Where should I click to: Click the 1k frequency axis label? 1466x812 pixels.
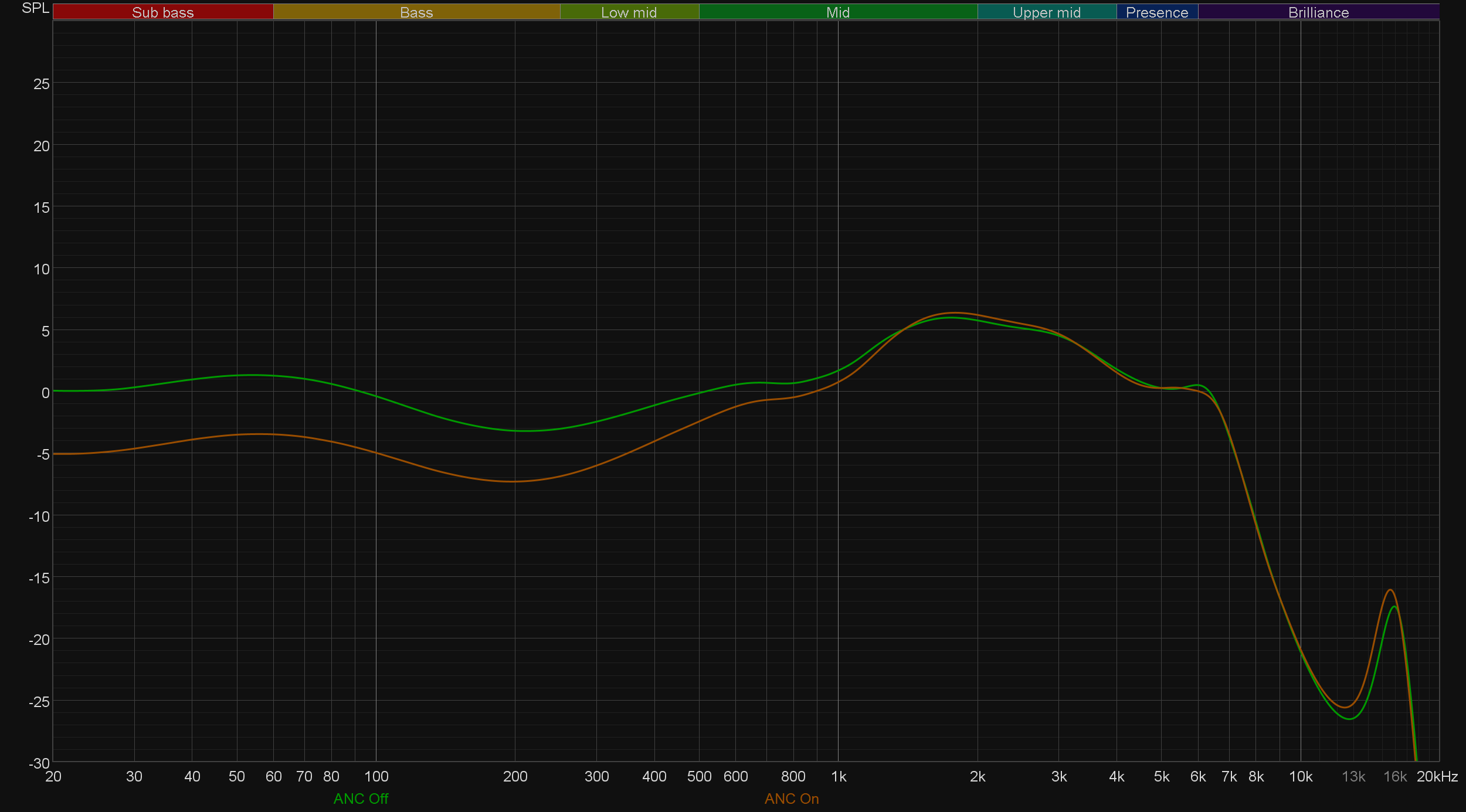[839, 777]
